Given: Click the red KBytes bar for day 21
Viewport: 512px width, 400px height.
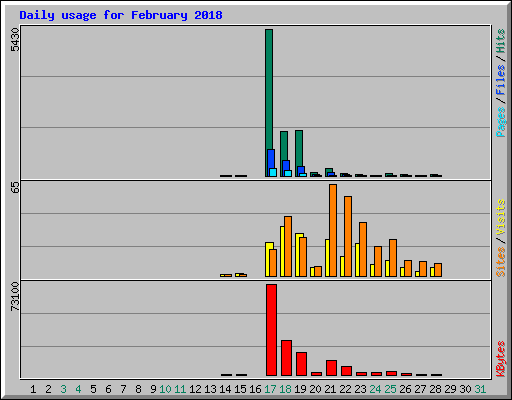Looking at the screenshot, I should point(331,368).
